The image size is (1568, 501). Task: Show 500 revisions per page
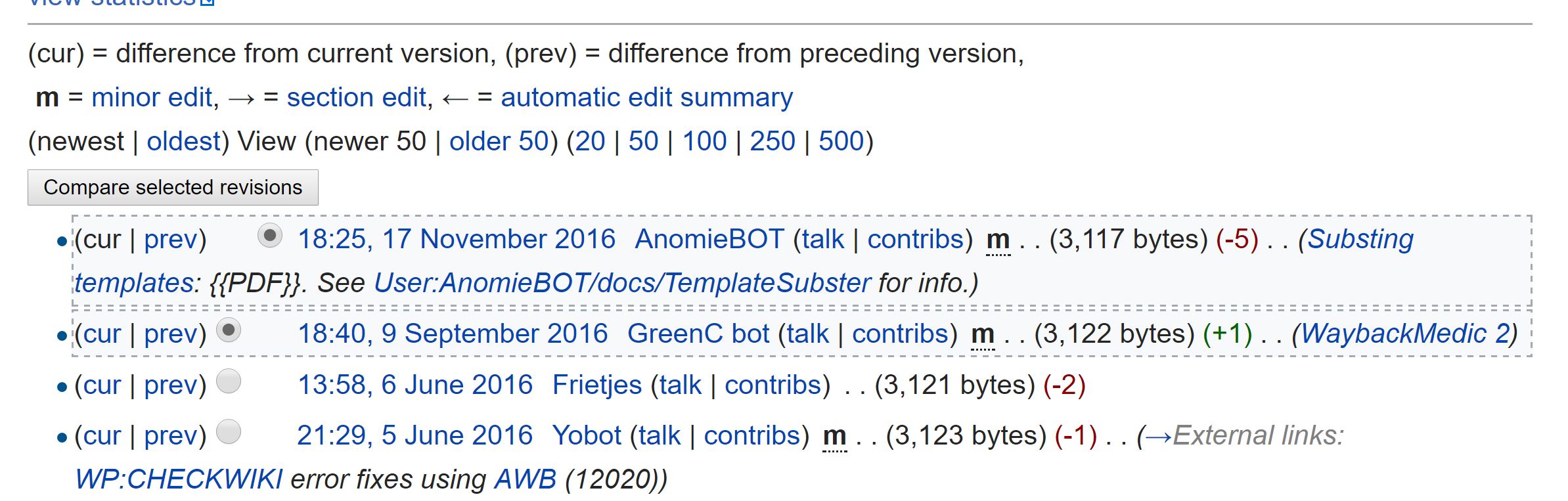click(x=841, y=142)
